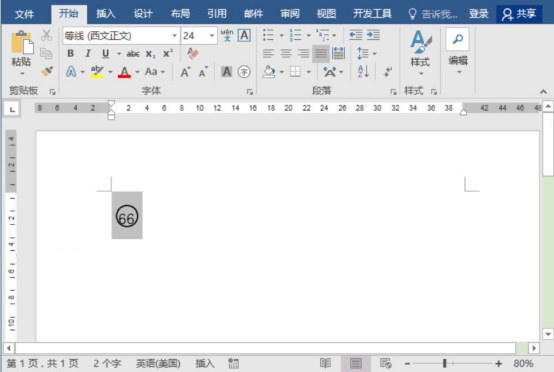
Task: Click the Shading paint bucket
Action: point(269,72)
